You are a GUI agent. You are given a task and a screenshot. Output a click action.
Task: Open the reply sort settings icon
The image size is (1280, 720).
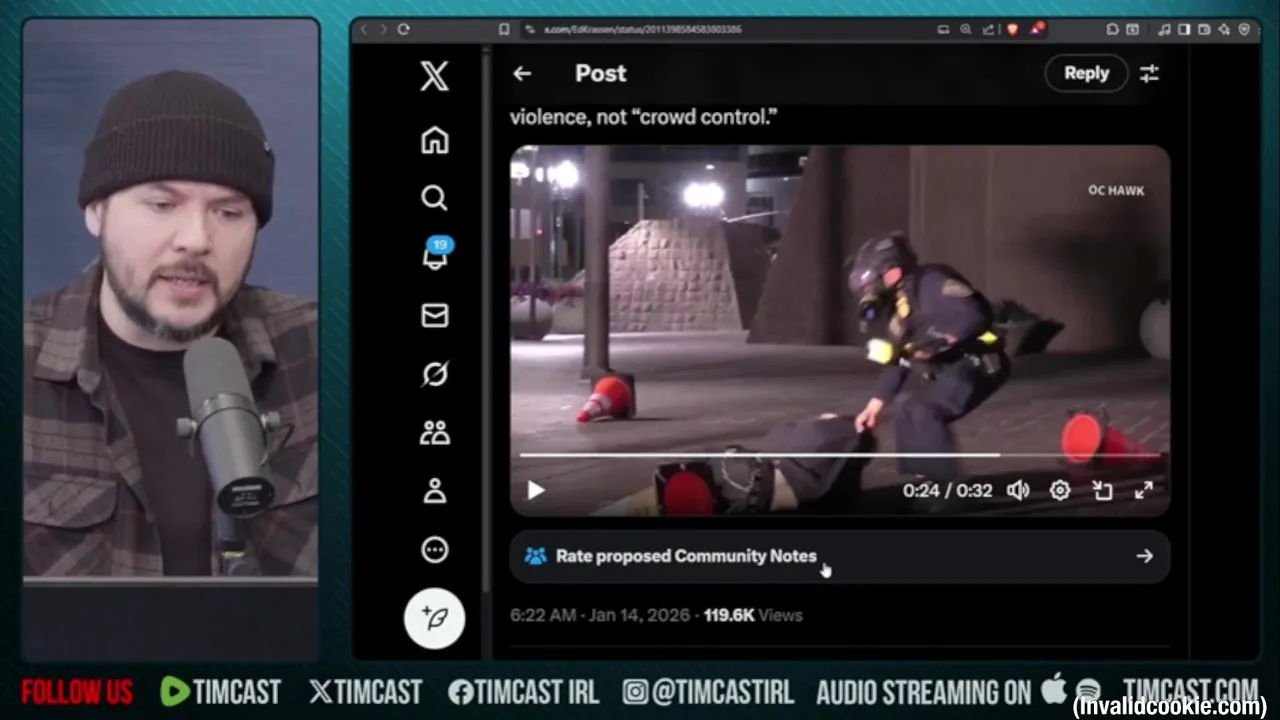coord(1150,73)
